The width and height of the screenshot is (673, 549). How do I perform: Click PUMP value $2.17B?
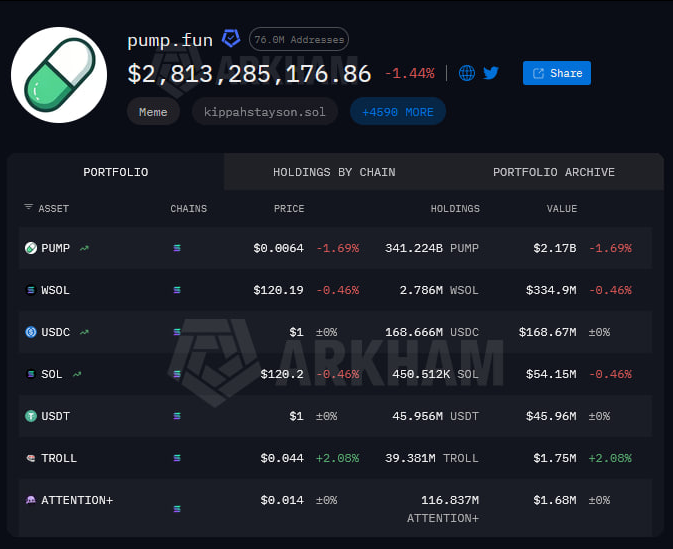point(555,248)
